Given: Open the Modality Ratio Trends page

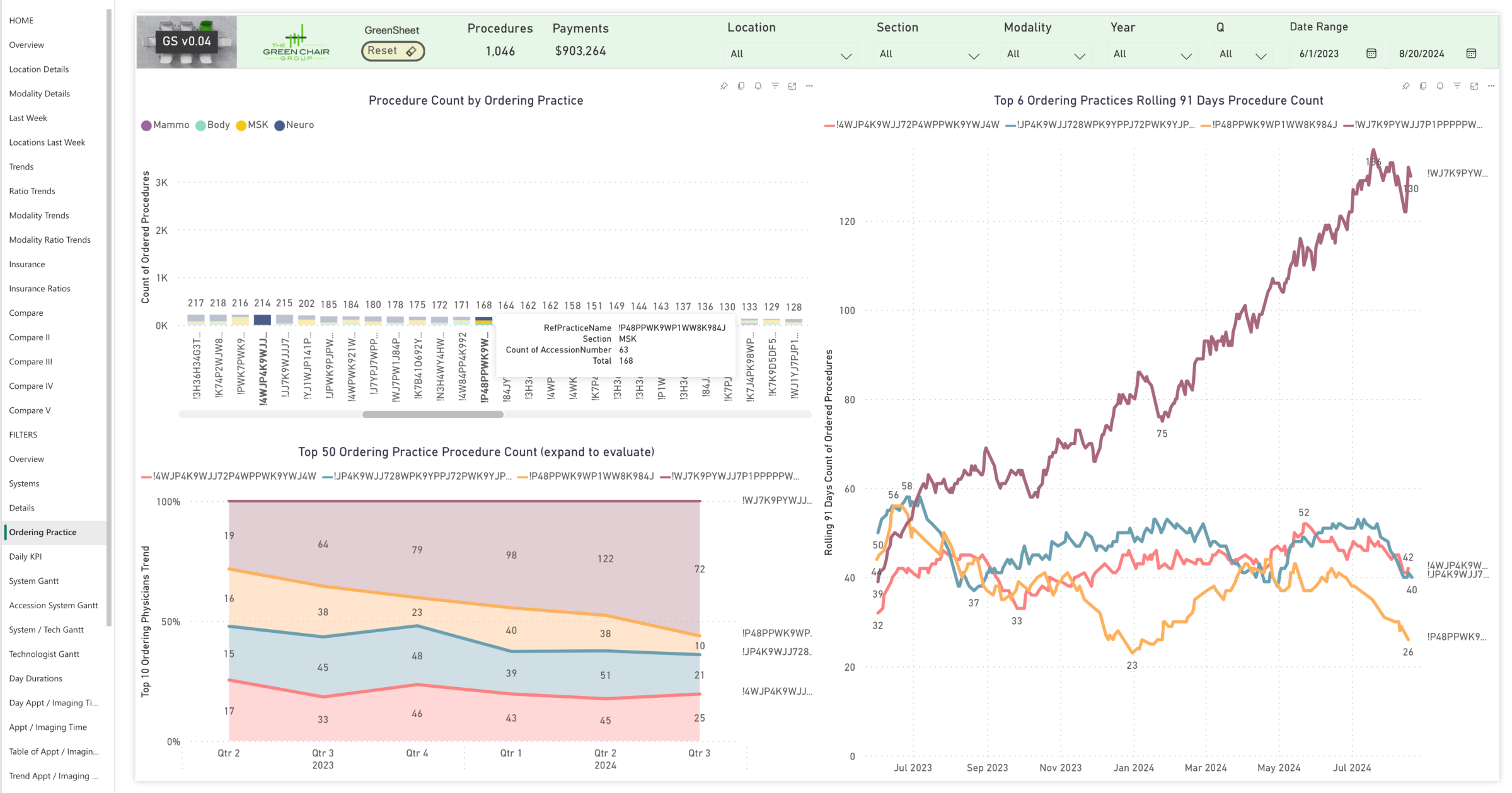Looking at the screenshot, I should [50, 240].
